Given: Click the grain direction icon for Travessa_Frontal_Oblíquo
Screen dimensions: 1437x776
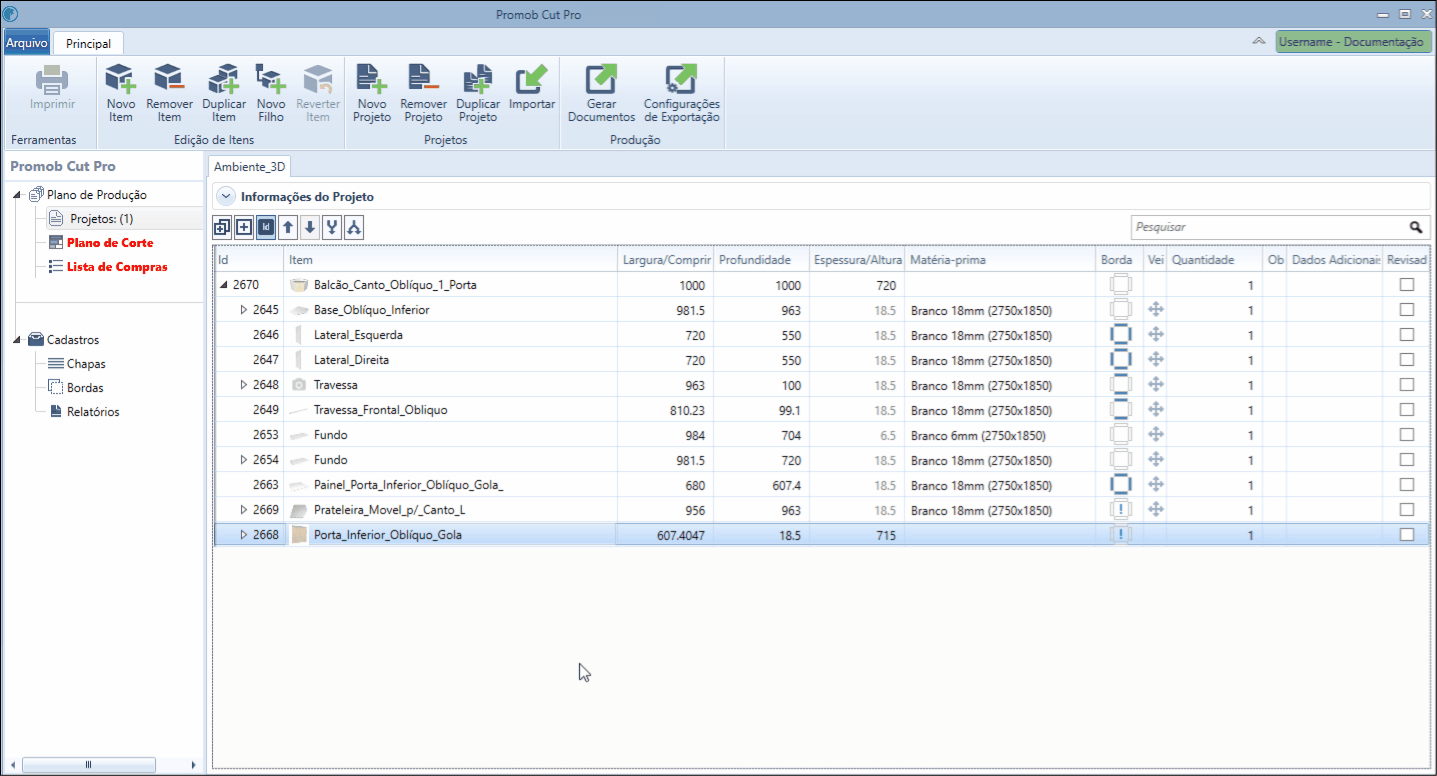Looking at the screenshot, I should (x=1156, y=409).
